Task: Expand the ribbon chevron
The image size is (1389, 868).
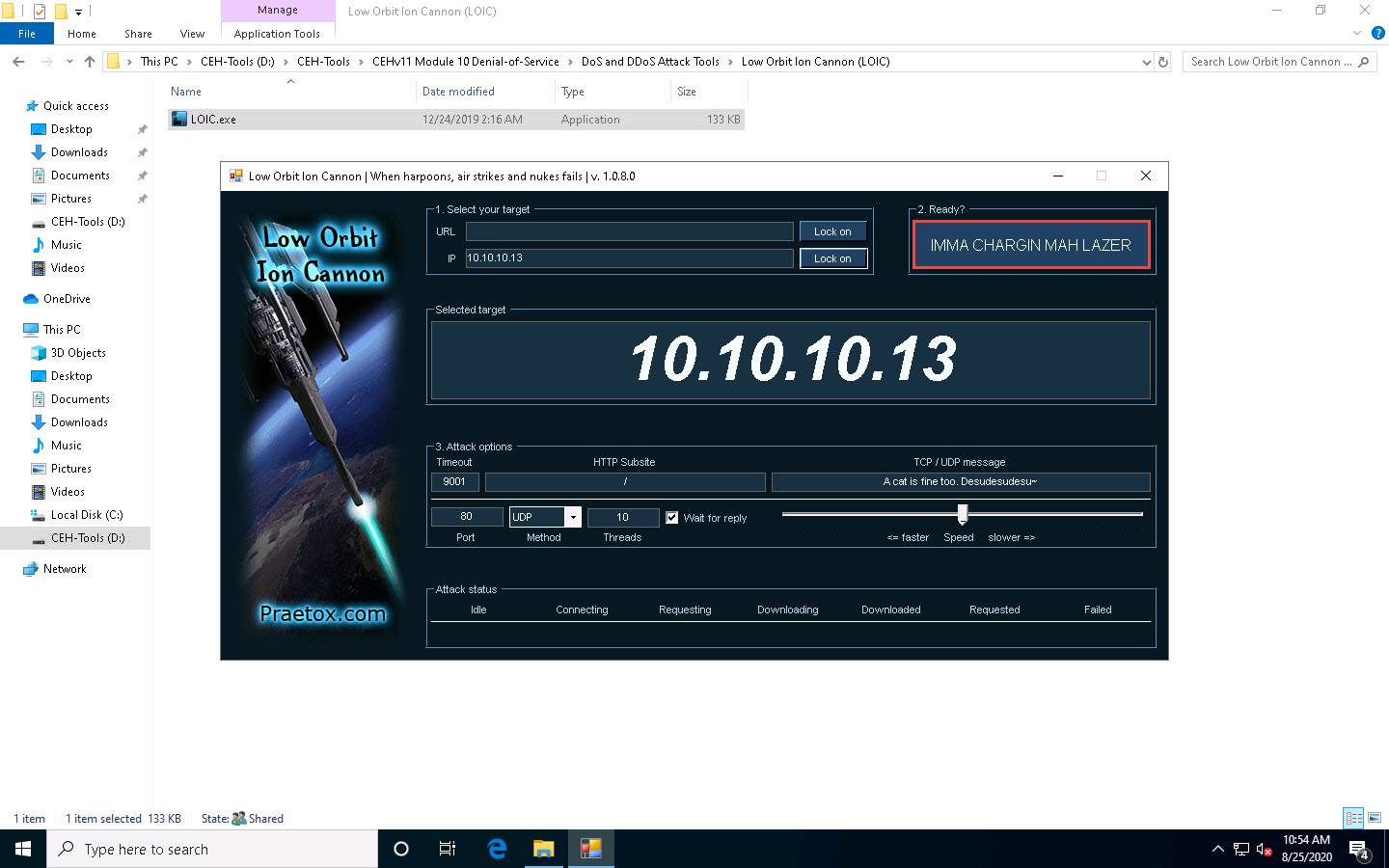Action: [x=1356, y=33]
